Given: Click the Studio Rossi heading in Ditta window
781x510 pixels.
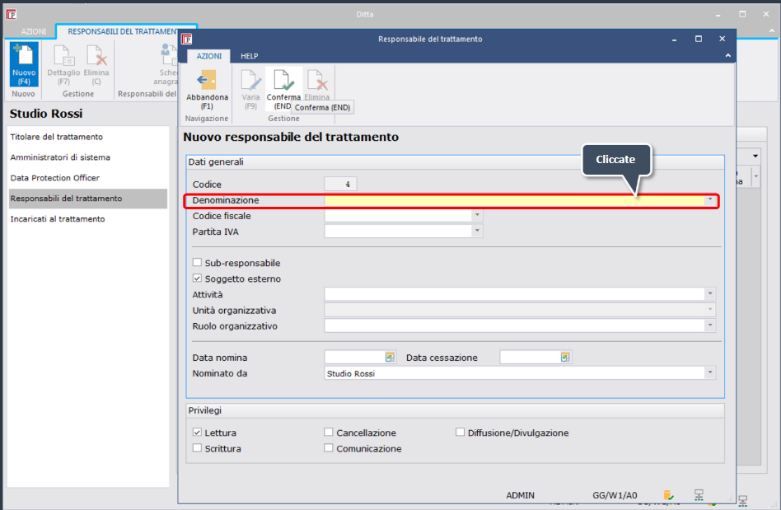Looking at the screenshot, I should pyautogui.click(x=46, y=114).
